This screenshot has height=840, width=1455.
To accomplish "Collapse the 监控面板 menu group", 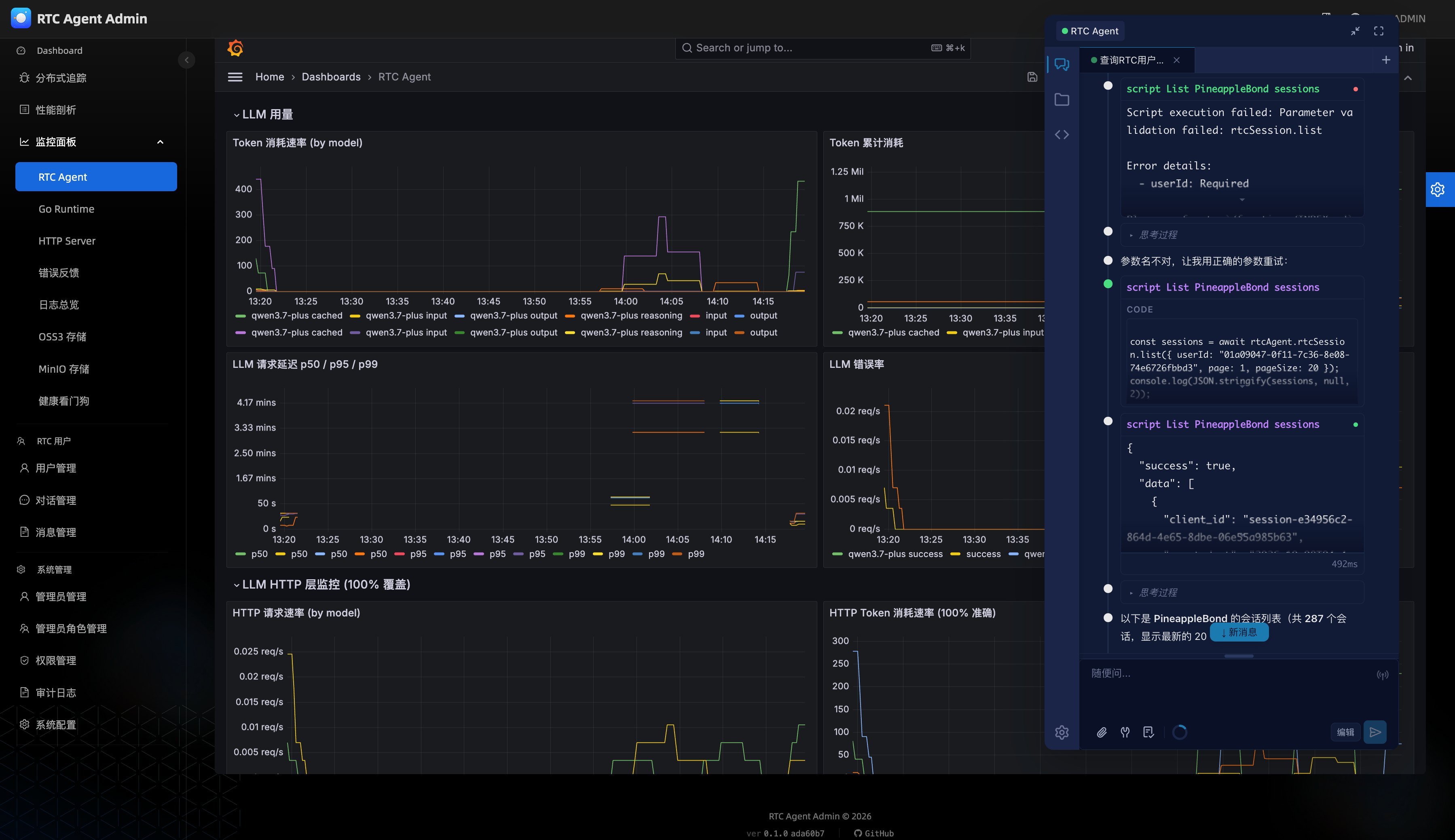I will 161,142.
